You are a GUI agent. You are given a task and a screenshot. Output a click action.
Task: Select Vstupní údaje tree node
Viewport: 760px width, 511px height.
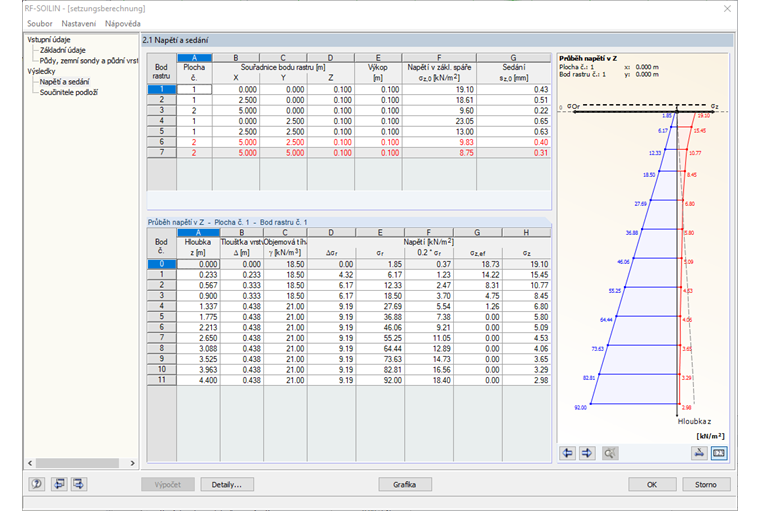[x=48, y=39]
